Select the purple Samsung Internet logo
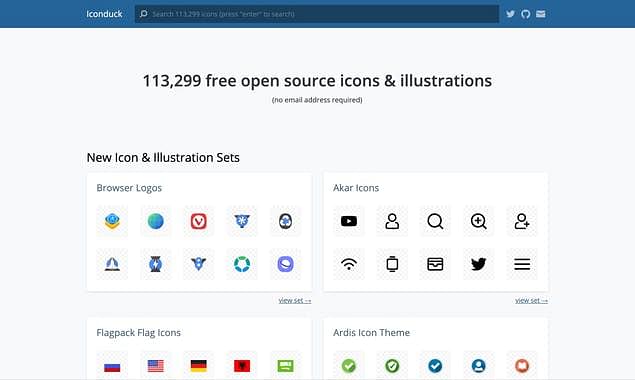 point(286,264)
